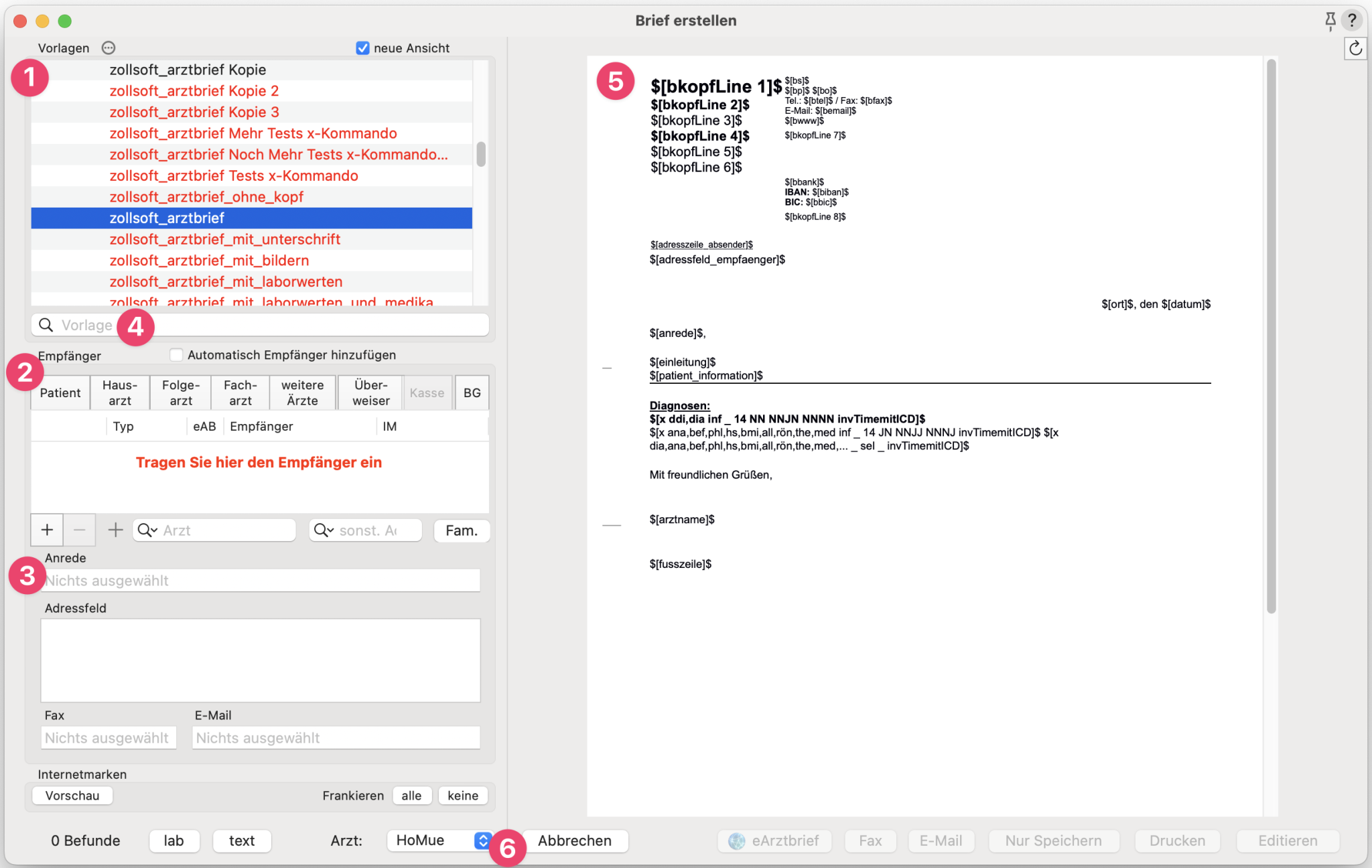Switch to the weitere Ärzte tab

[303, 392]
